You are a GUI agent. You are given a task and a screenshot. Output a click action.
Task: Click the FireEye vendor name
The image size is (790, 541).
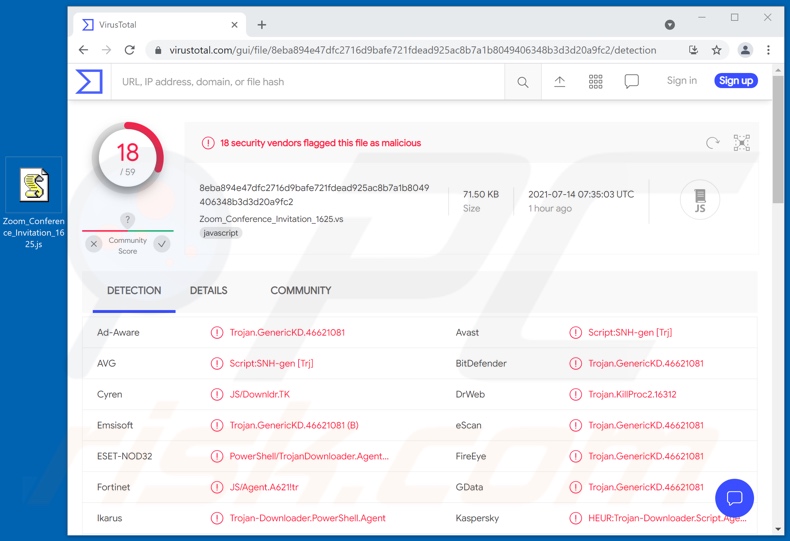pyautogui.click(x=471, y=456)
